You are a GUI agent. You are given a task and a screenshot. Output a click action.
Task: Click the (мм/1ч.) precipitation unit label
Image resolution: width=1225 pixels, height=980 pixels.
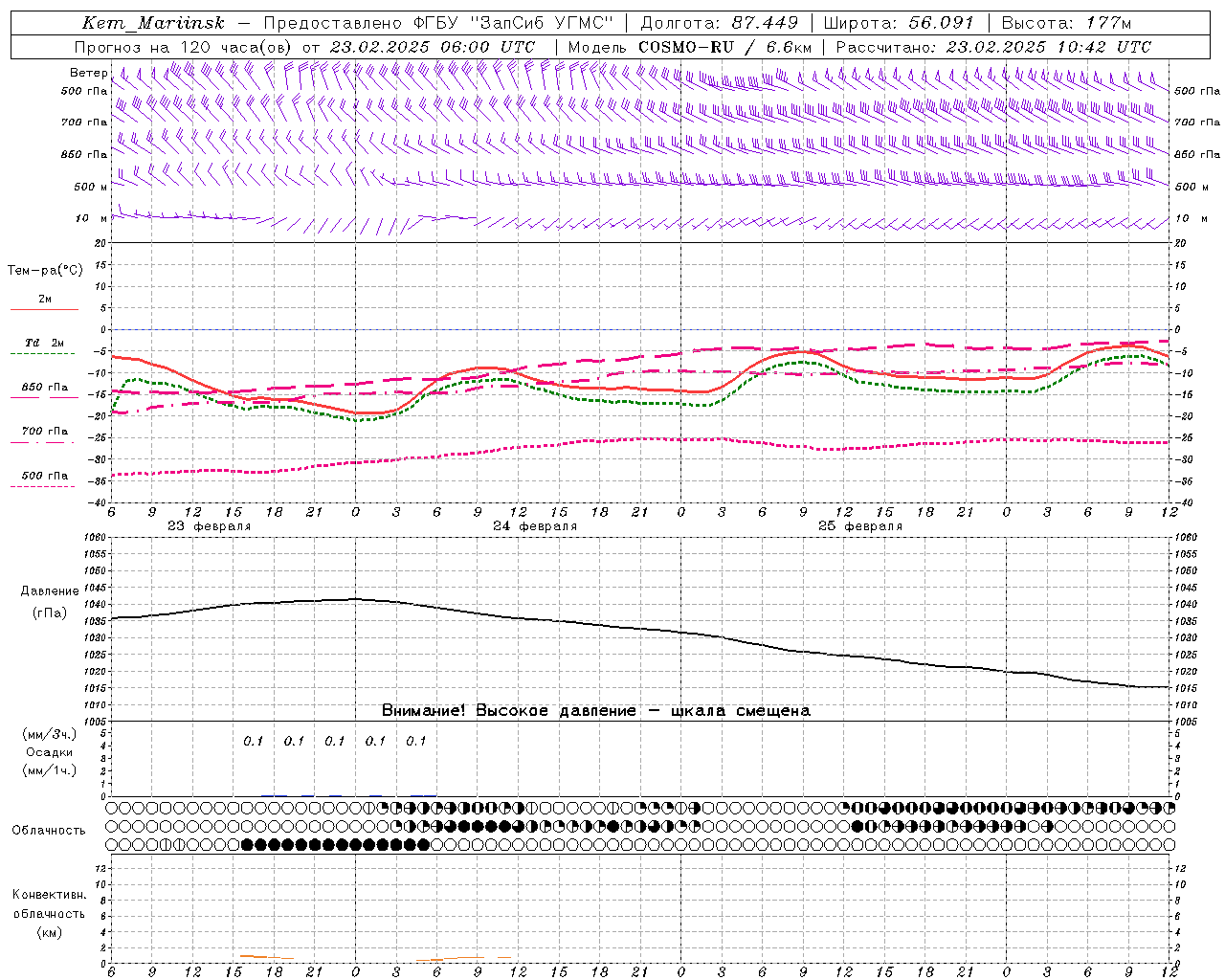click(x=49, y=770)
